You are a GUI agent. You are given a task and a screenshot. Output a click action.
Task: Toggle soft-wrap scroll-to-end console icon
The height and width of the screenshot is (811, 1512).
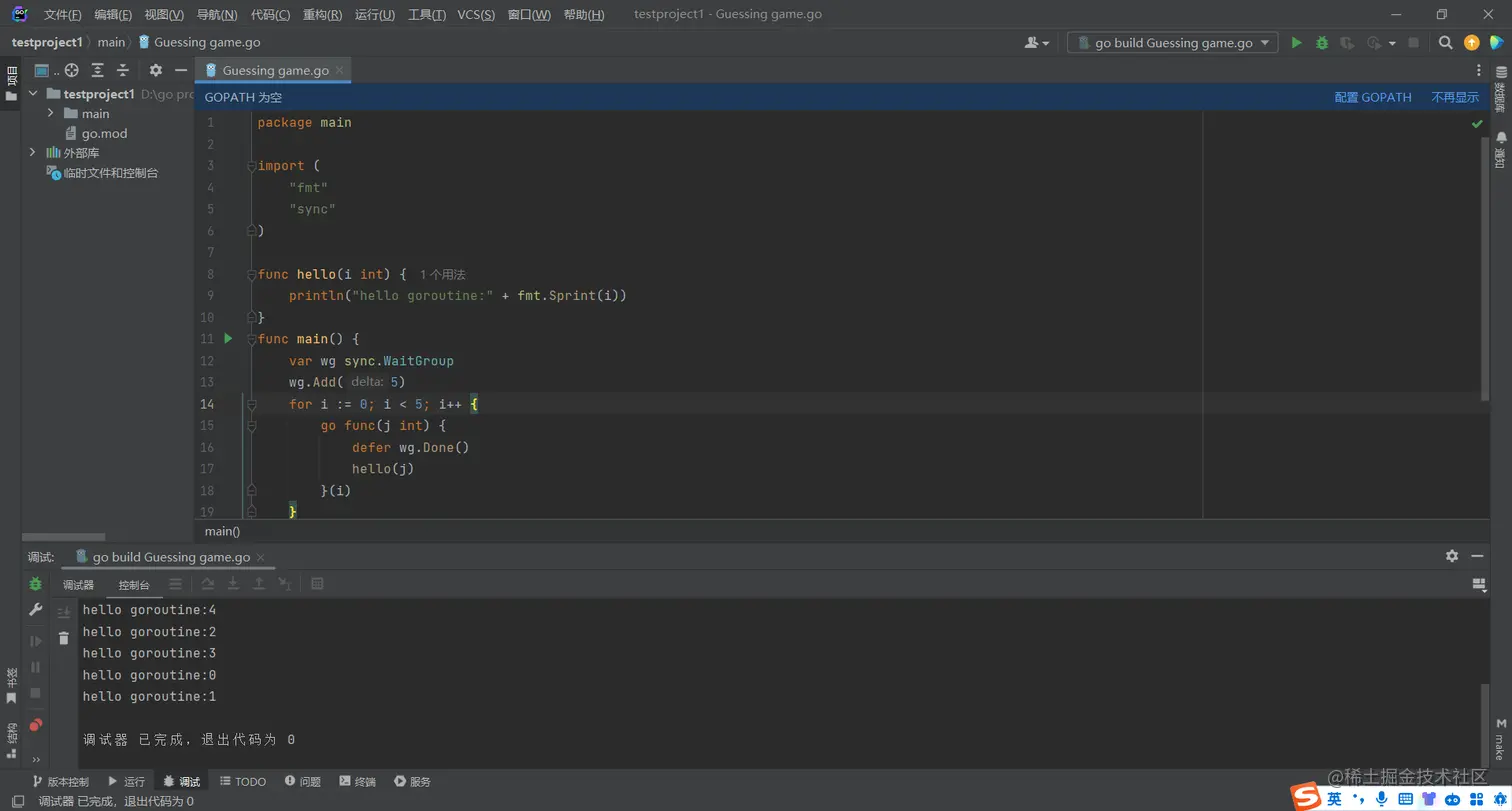coord(64,612)
